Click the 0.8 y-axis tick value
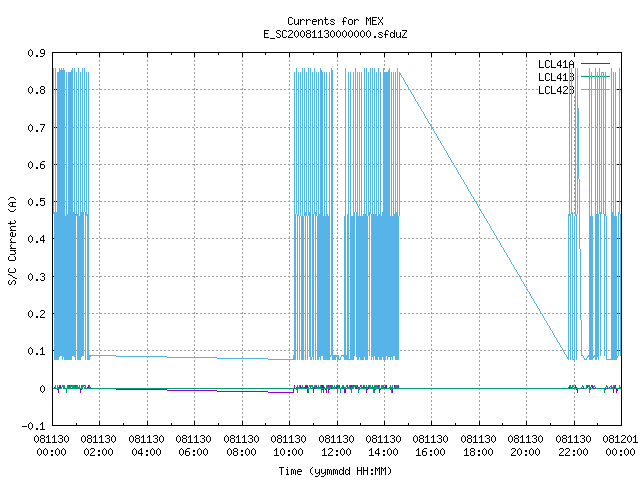Screen dimensions: 640x480 36,90
